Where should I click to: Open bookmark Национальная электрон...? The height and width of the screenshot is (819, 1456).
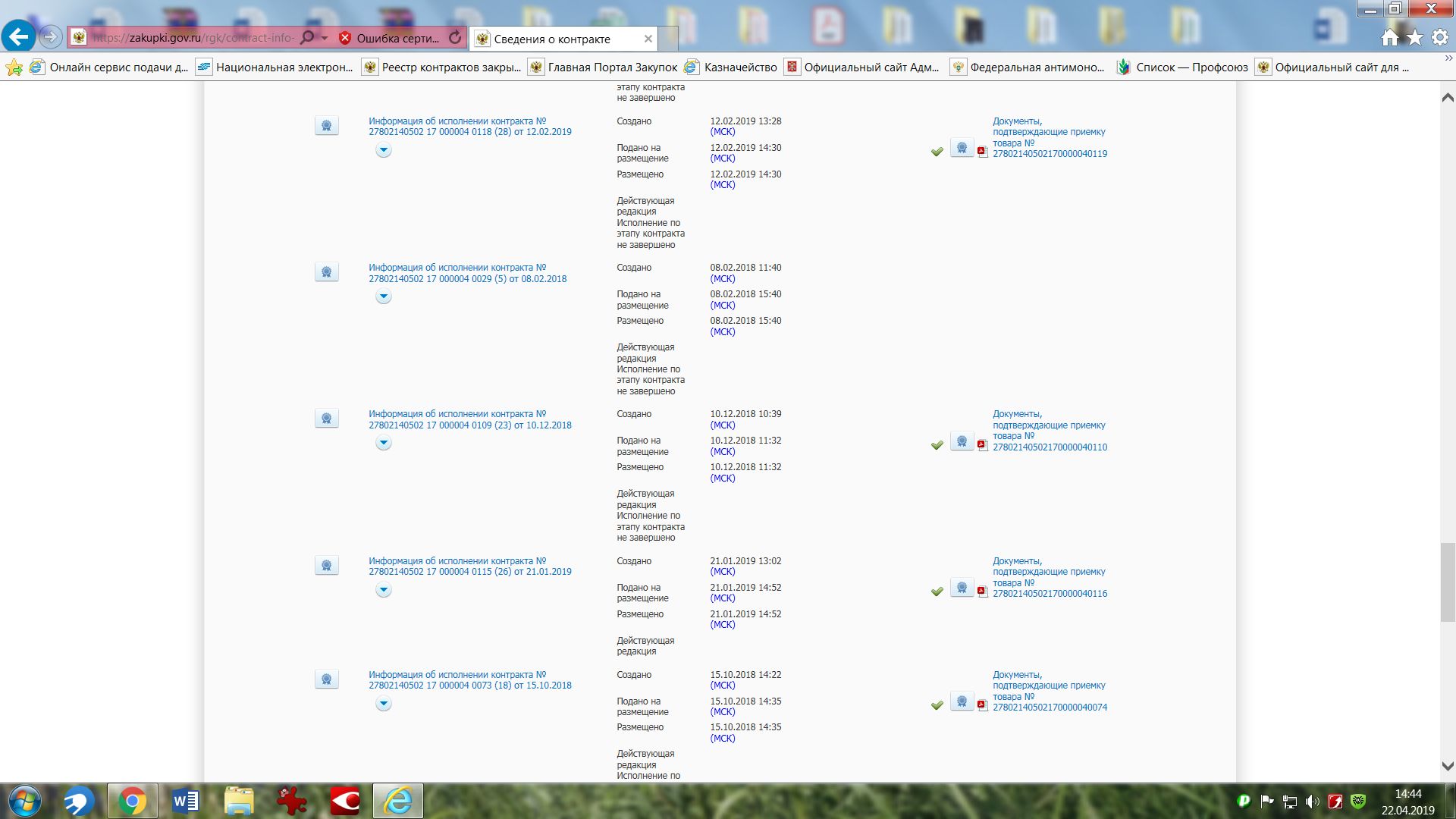pos(275,67)
